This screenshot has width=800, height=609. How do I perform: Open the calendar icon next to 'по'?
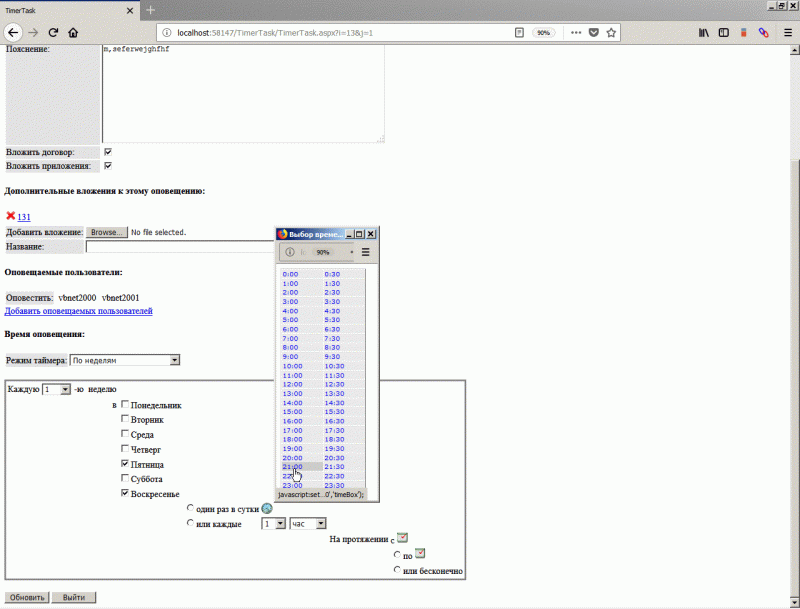[x=420, y=553]
